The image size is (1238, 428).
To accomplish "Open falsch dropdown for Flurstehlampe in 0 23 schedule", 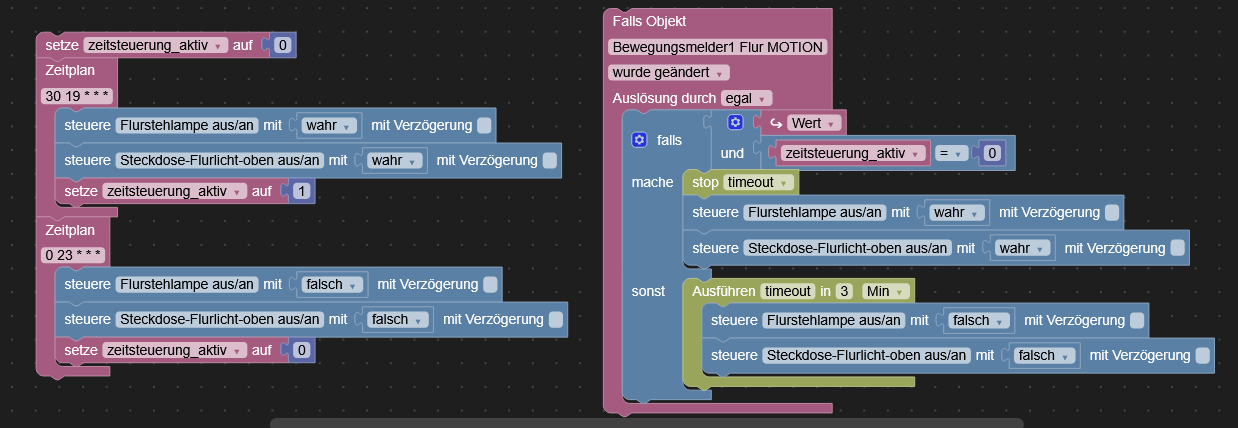I will click(333, 285).
